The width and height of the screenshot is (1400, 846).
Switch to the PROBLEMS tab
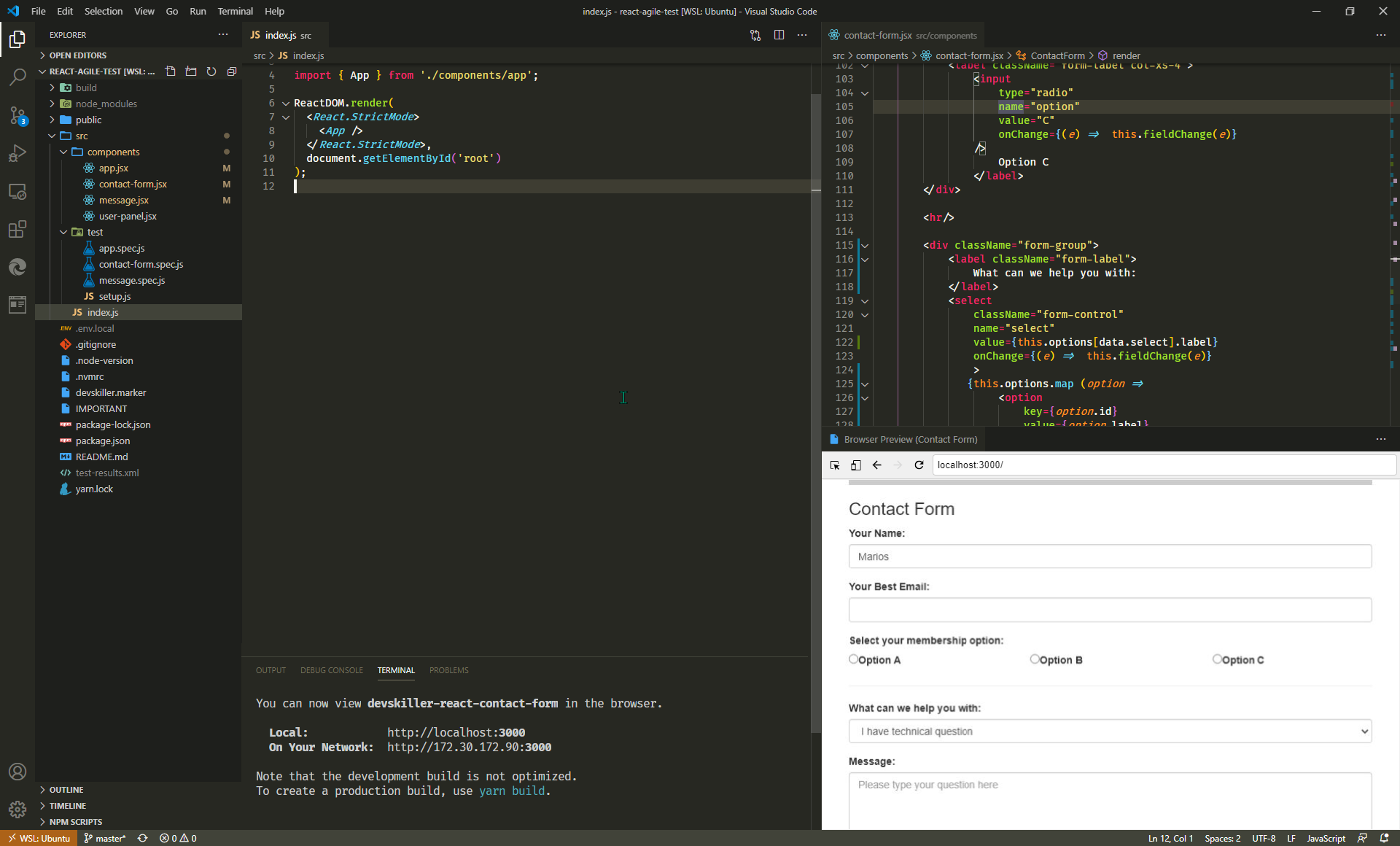pyautogui.click(x=448, y=670)
